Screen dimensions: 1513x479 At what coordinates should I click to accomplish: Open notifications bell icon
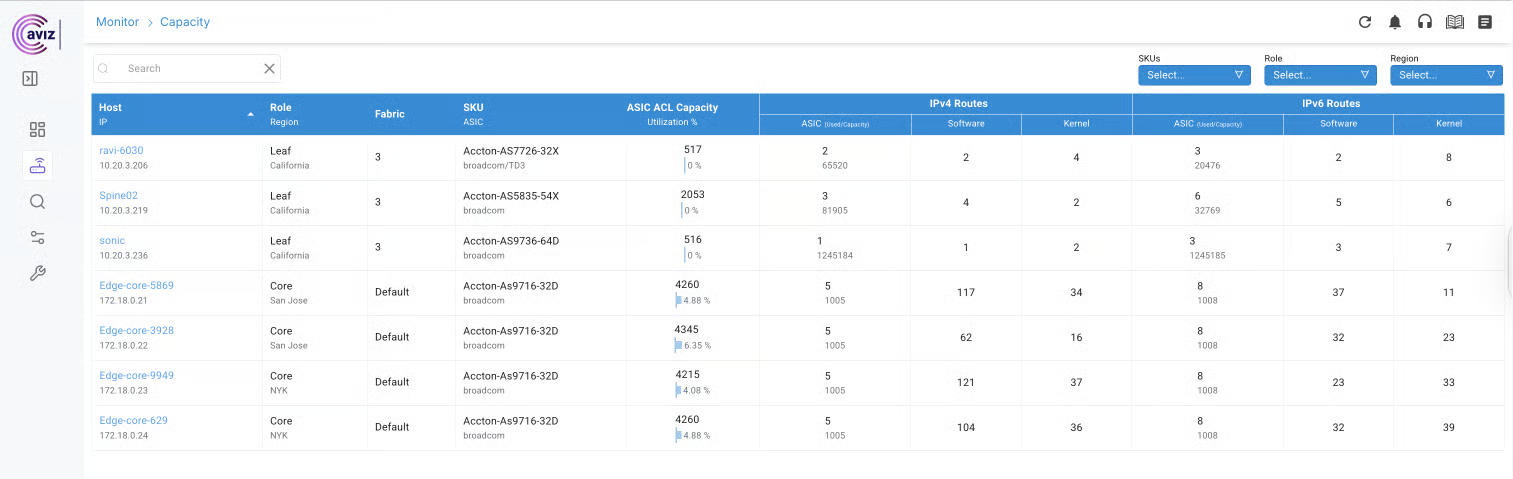(1394, 22)
